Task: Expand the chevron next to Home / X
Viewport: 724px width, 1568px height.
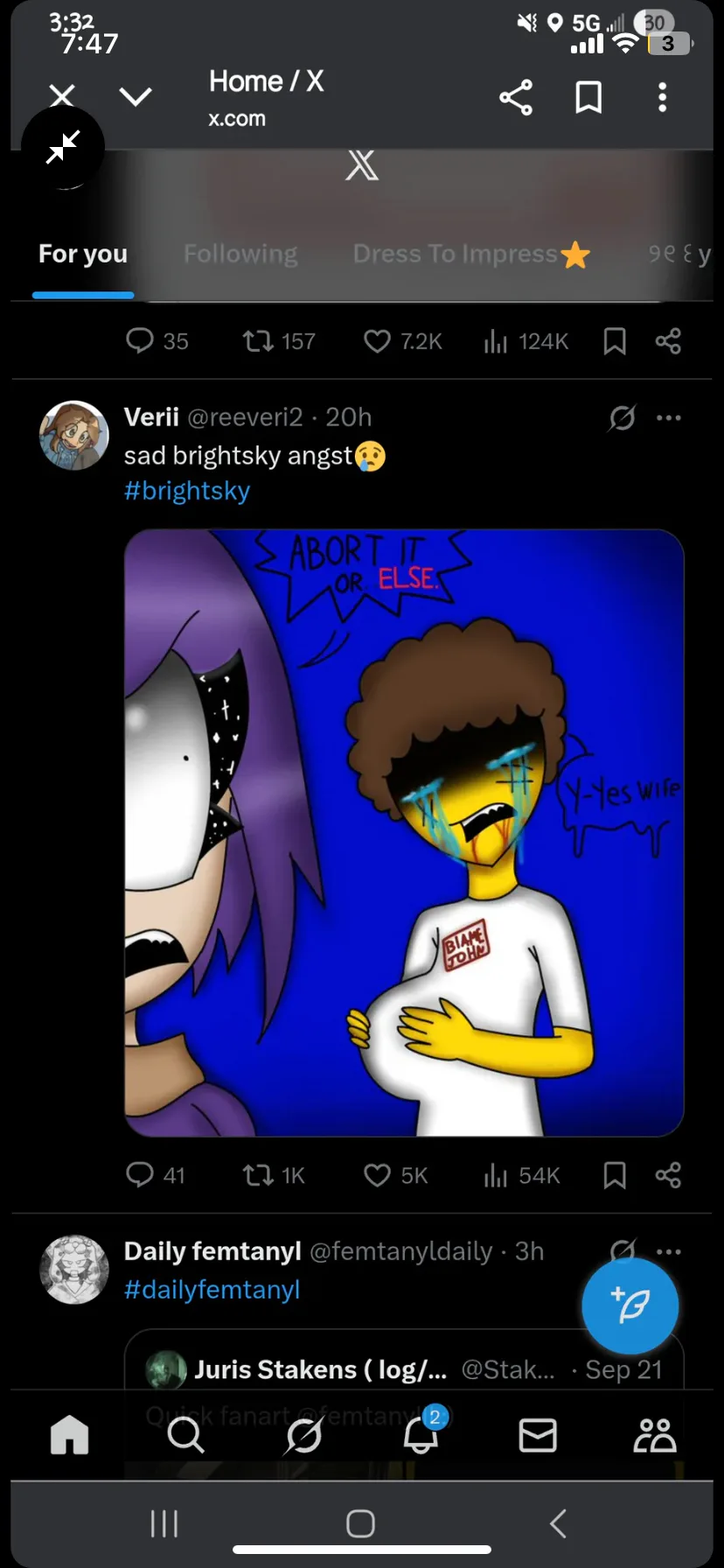Action: [136, 96]
